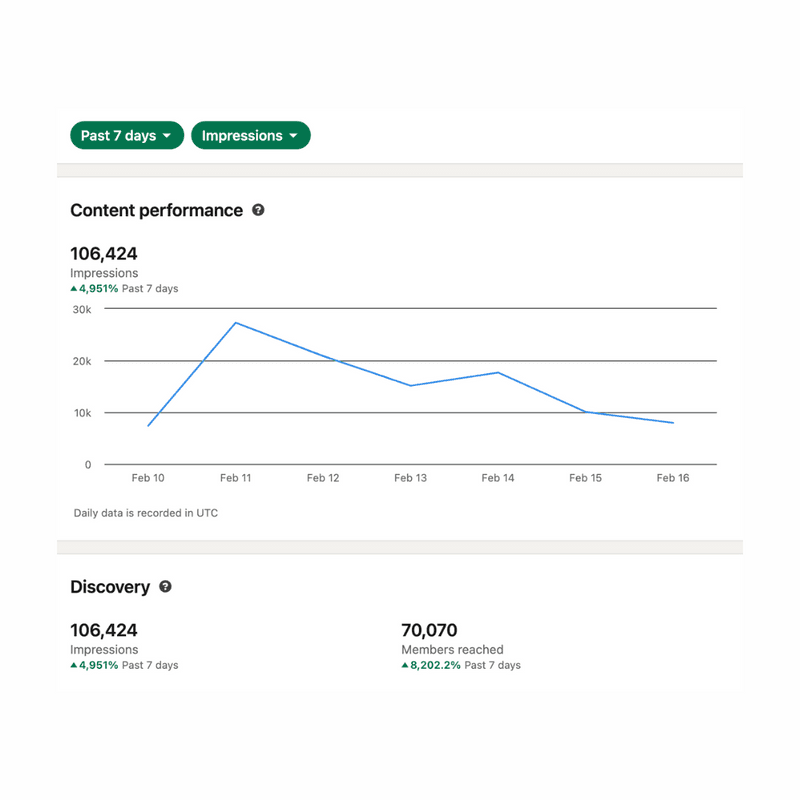Click the Discovery help icon

pyautogui.click(x=165, y=587)
